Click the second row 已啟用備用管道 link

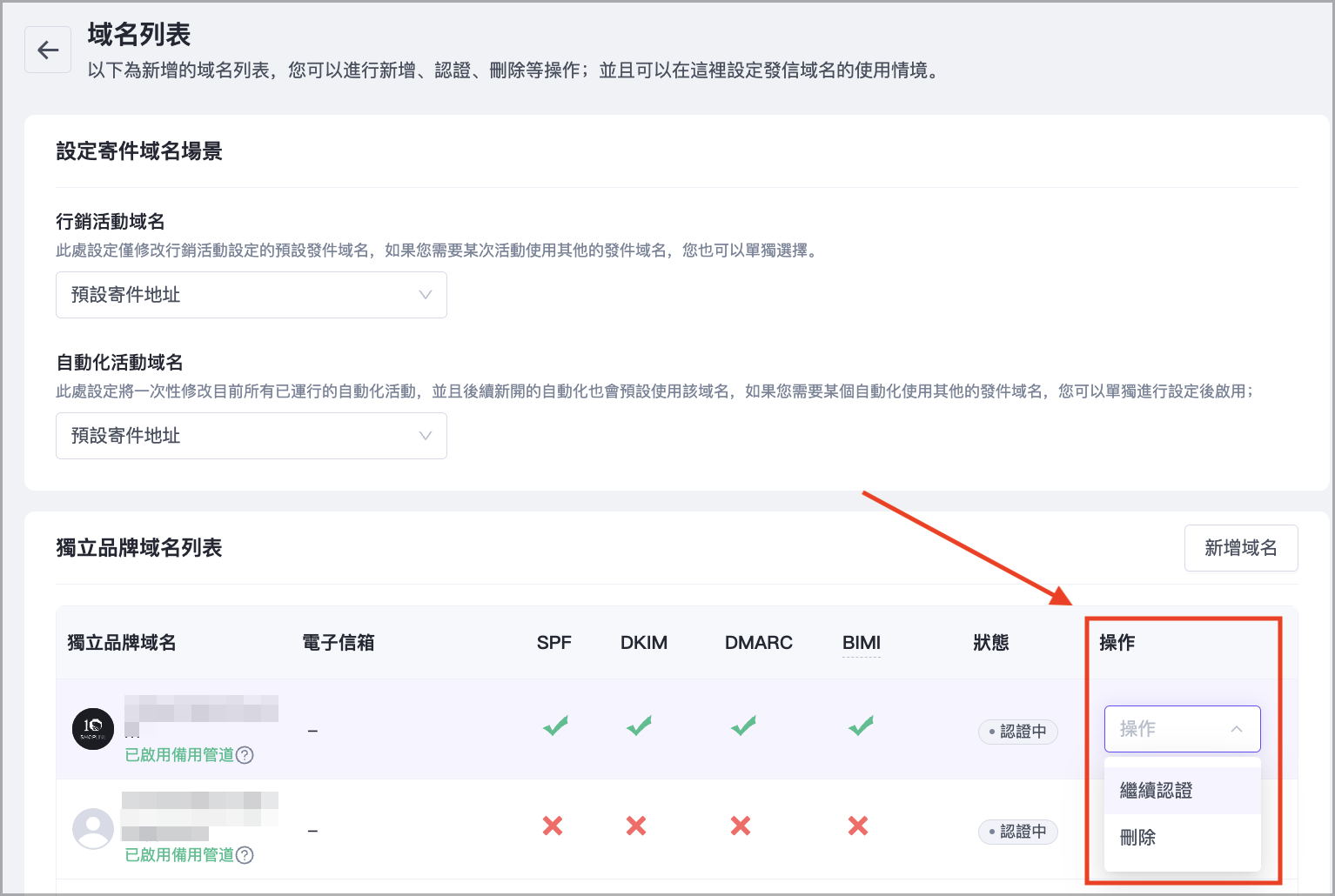(x=179, y=855)
